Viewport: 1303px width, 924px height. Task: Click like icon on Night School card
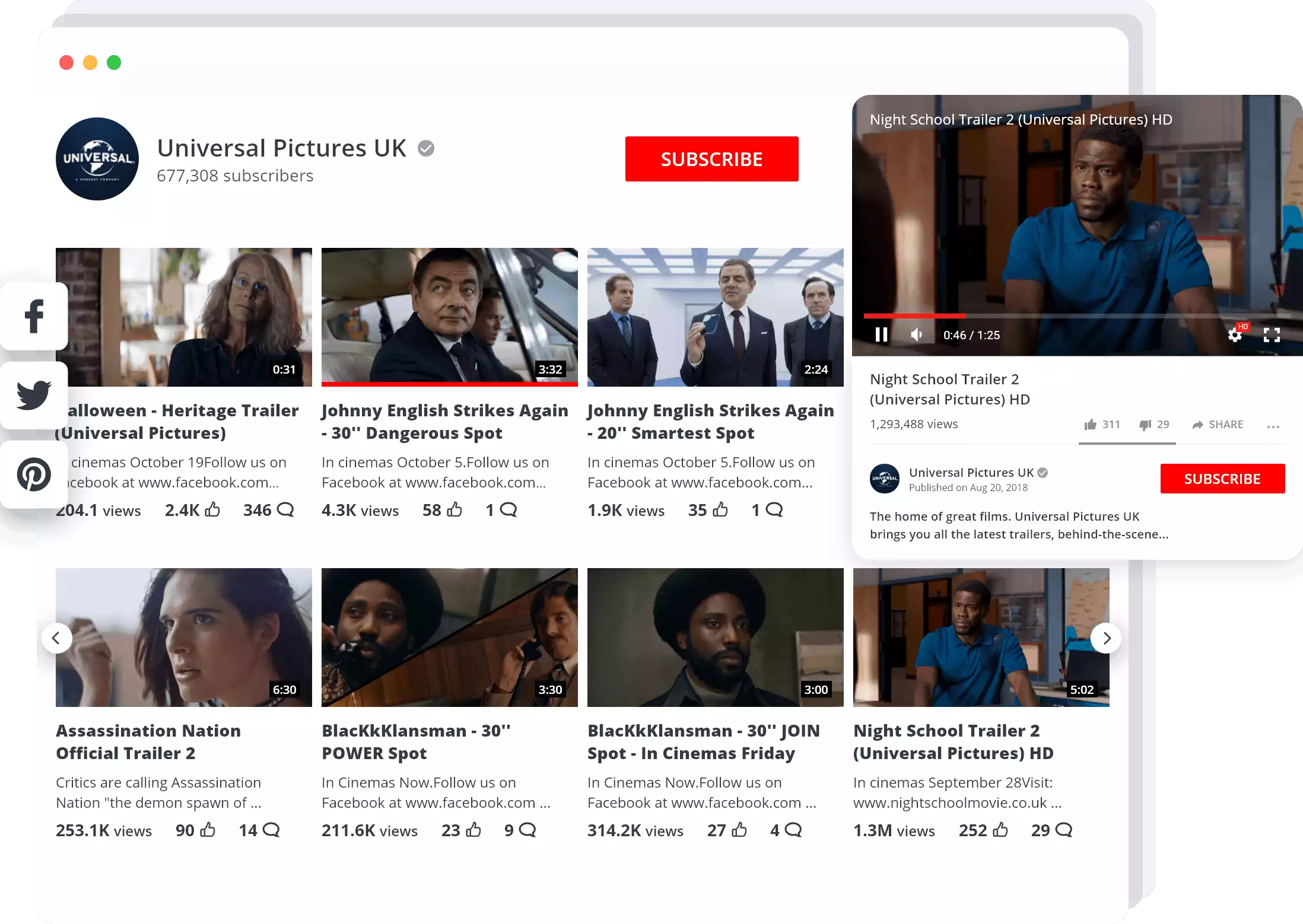1000,830
